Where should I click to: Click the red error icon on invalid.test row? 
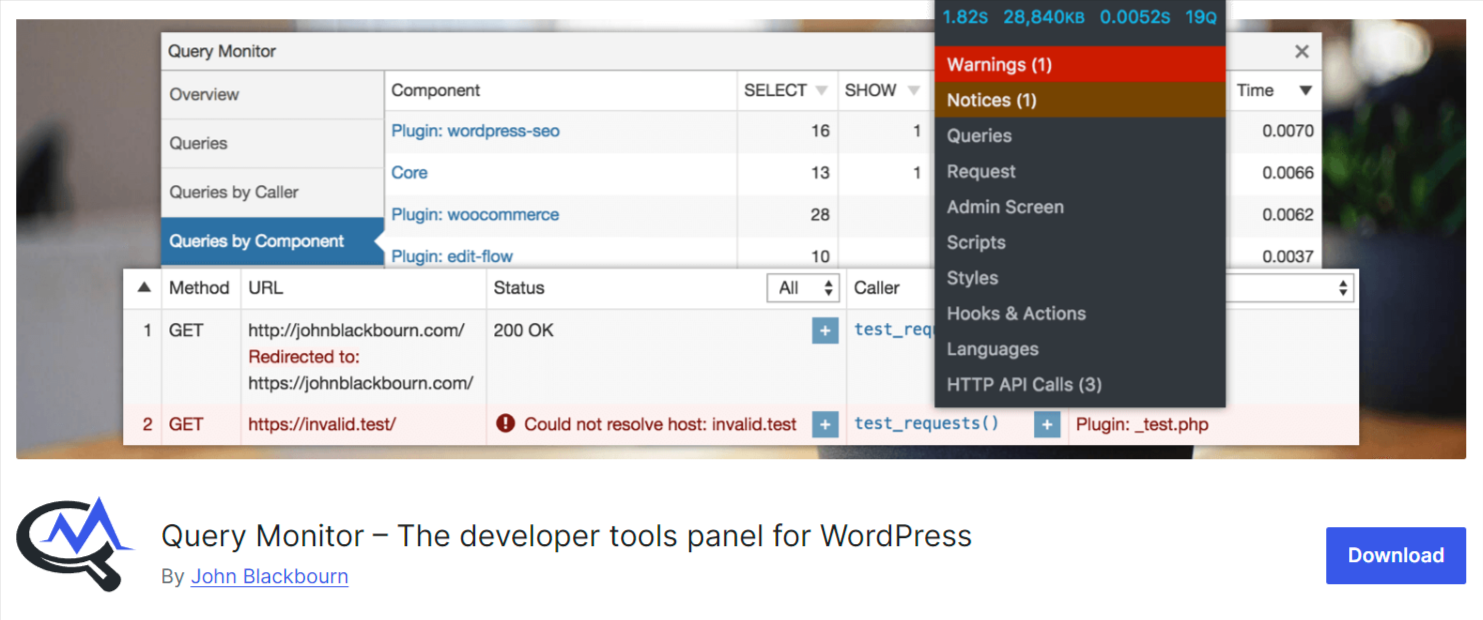tap(505, 425)
